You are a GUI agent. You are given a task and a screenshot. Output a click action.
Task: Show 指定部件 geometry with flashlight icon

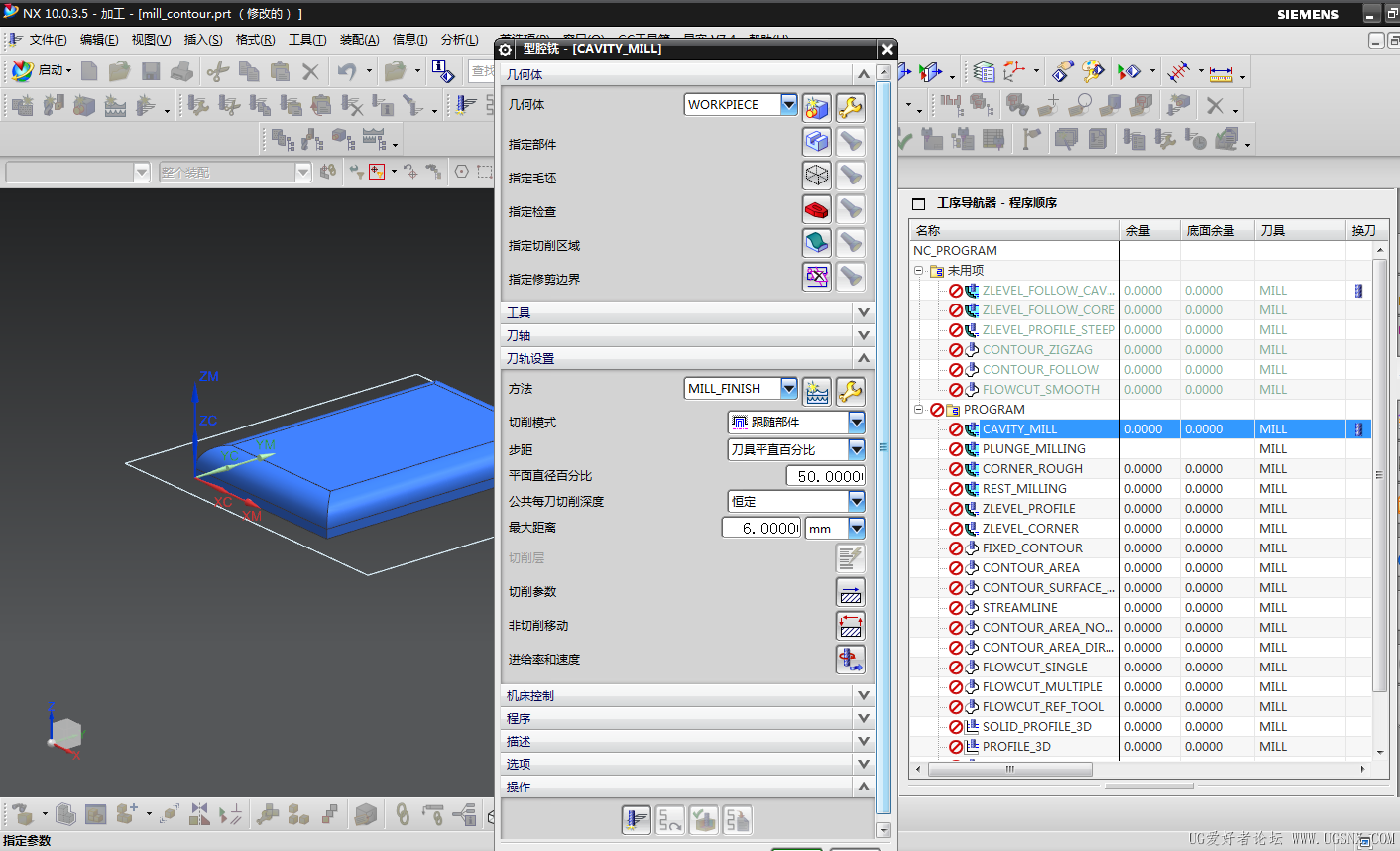tap(851, 142)
